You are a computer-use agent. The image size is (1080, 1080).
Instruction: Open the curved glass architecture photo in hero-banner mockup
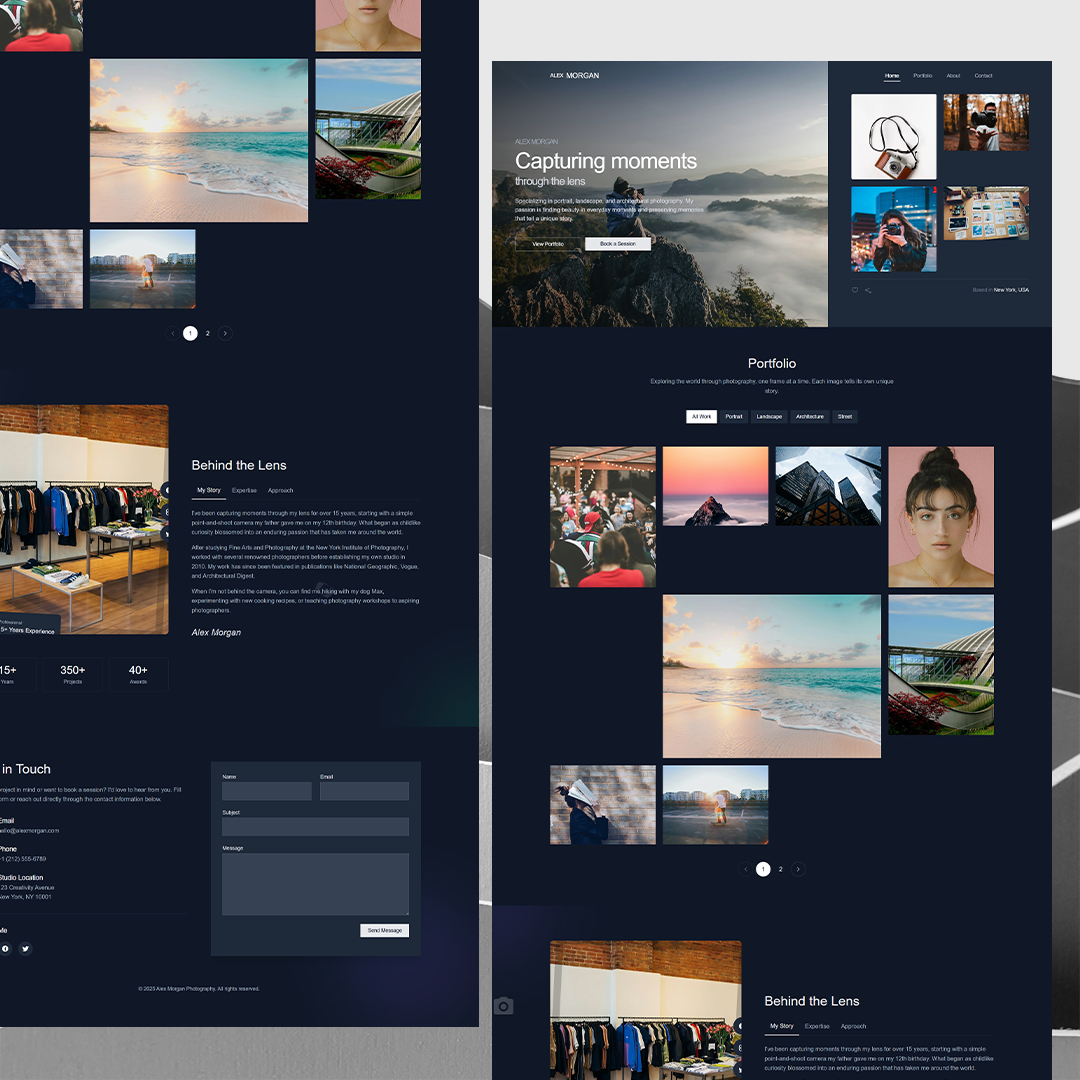(x=941, y=665)
